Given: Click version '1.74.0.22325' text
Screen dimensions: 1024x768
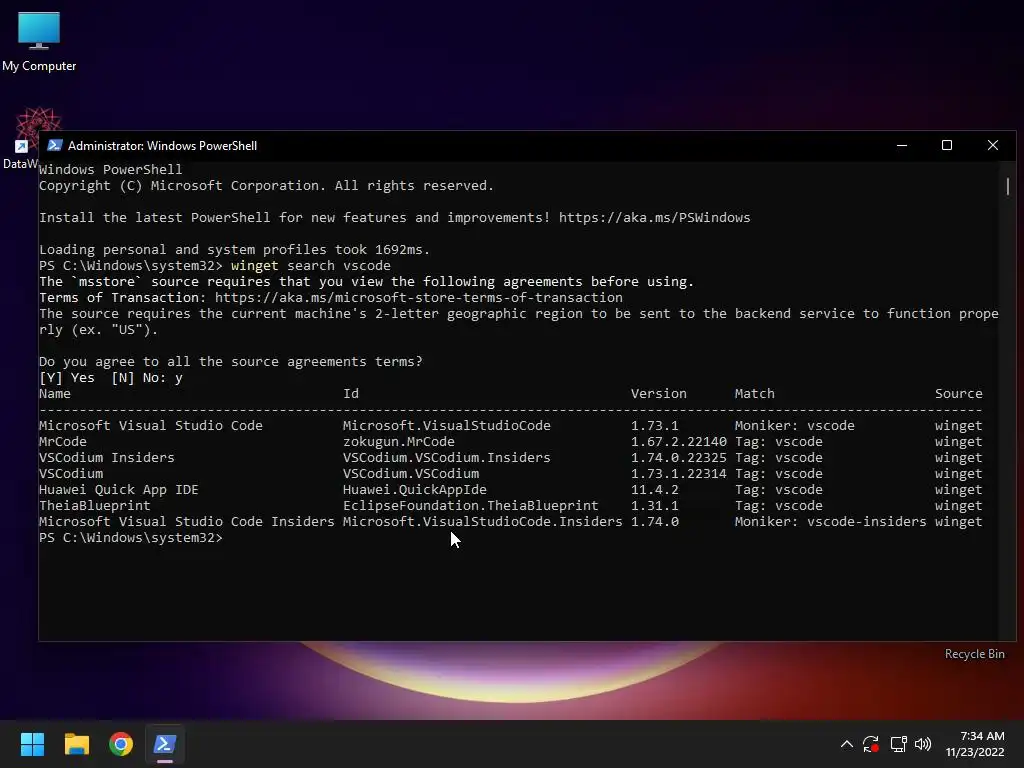Looking at the screenshot, I should (679, 457).
